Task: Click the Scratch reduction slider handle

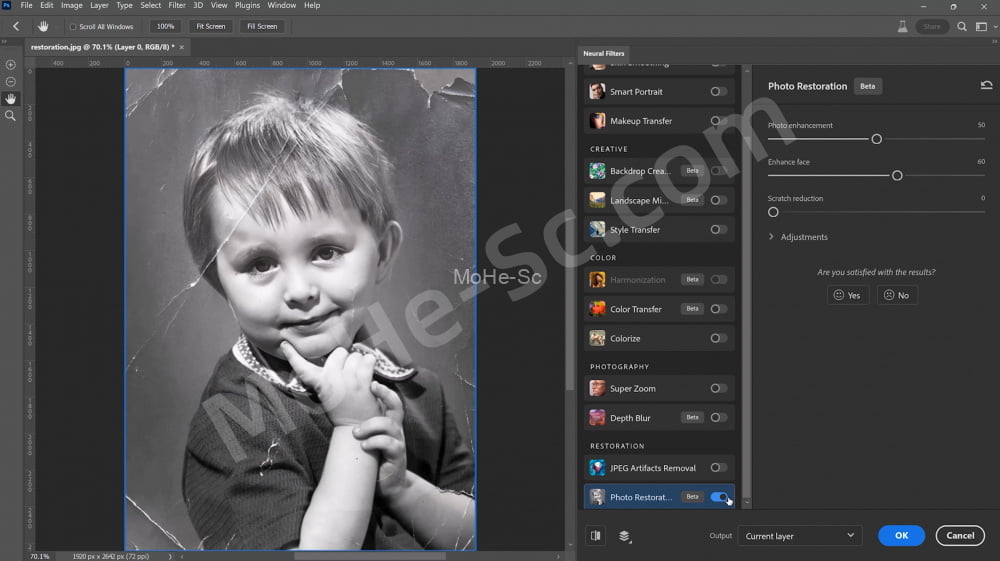Action: click(x=773, y=212)
